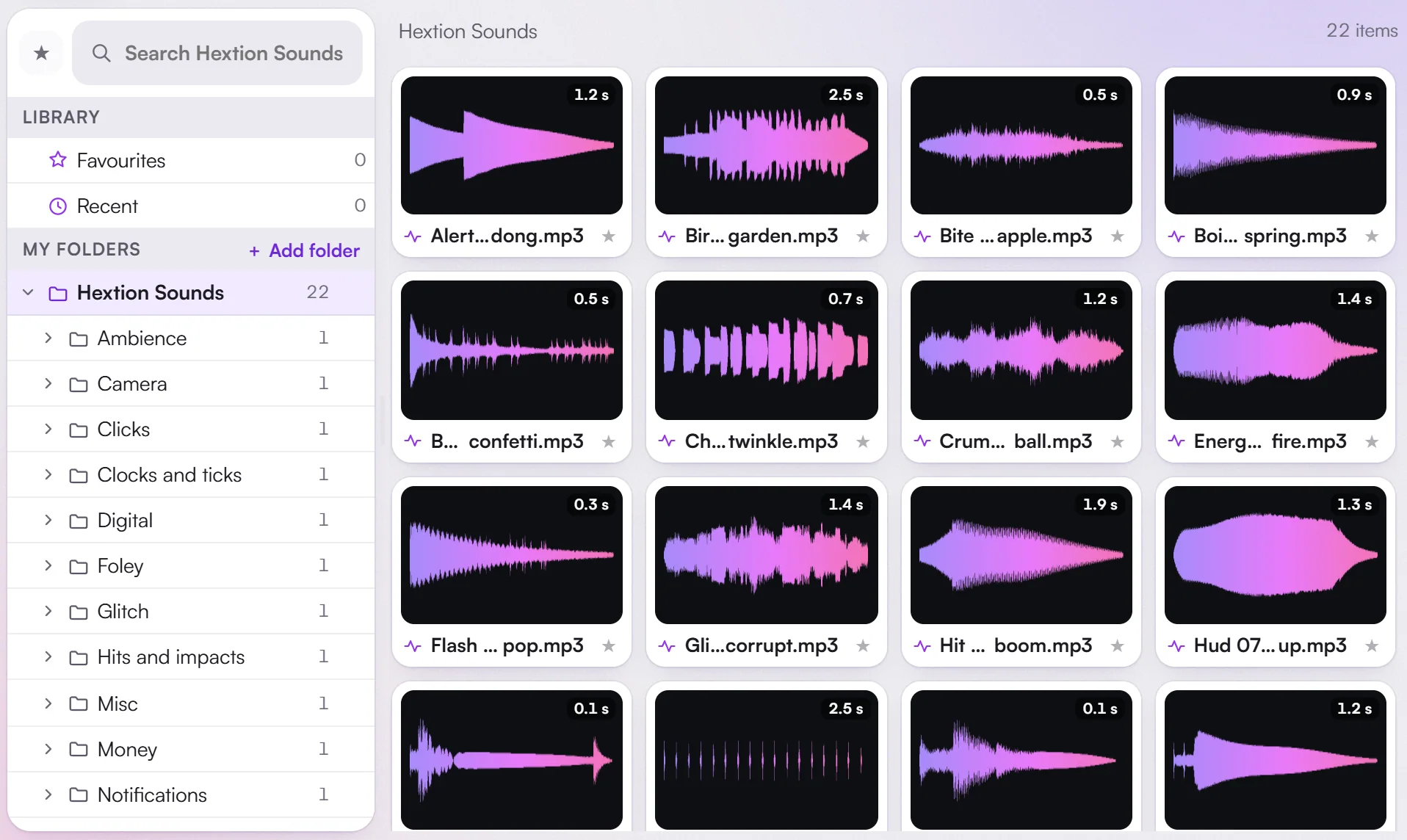Favourite the Alert...dong.mp3 sound
Screen dimensions: 1407x840
pyautogui.click(x=609, y=236)
